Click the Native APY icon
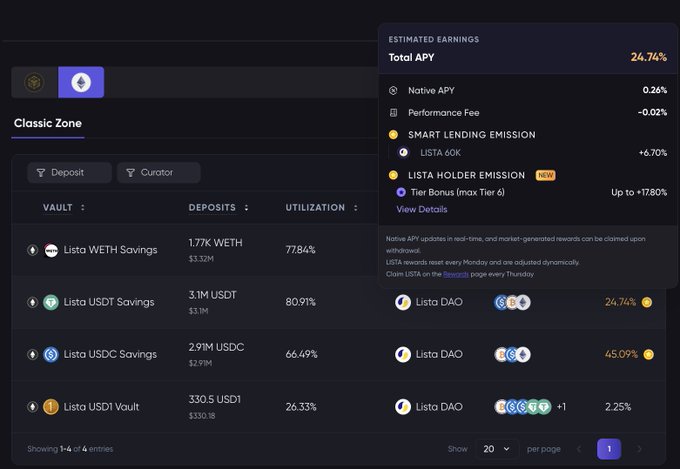This screenshot has width=680, height=469. (393, 91)
